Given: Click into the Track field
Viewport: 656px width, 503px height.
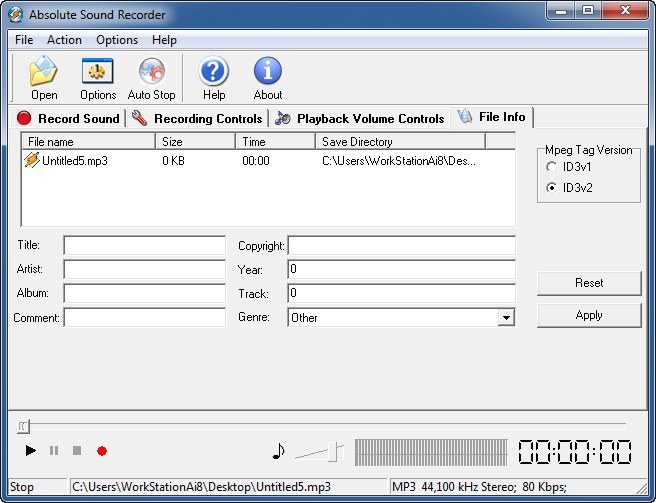Looking at the screenshot, I should pos(401,293).
